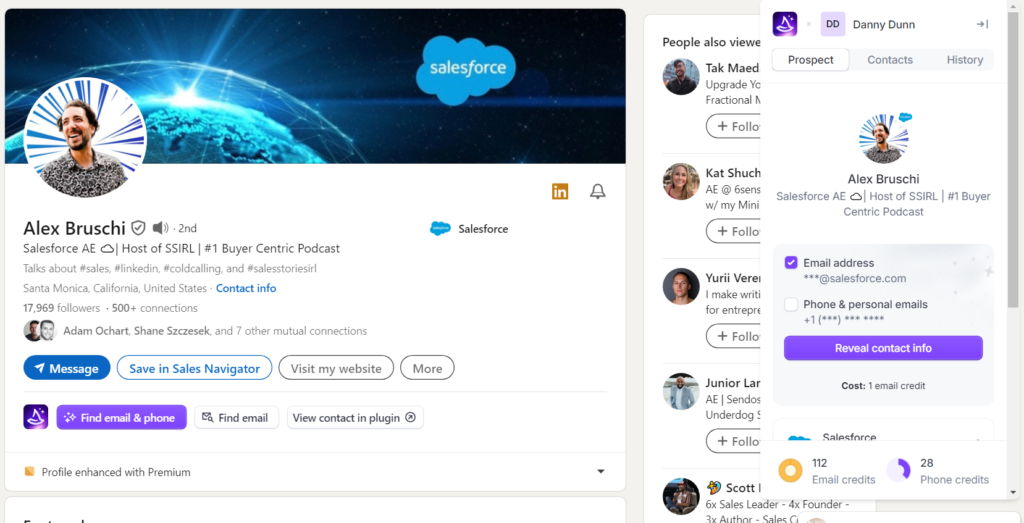
Task: Click the Premium badge icon in profile enhanced row
Action: pos(29,471)
